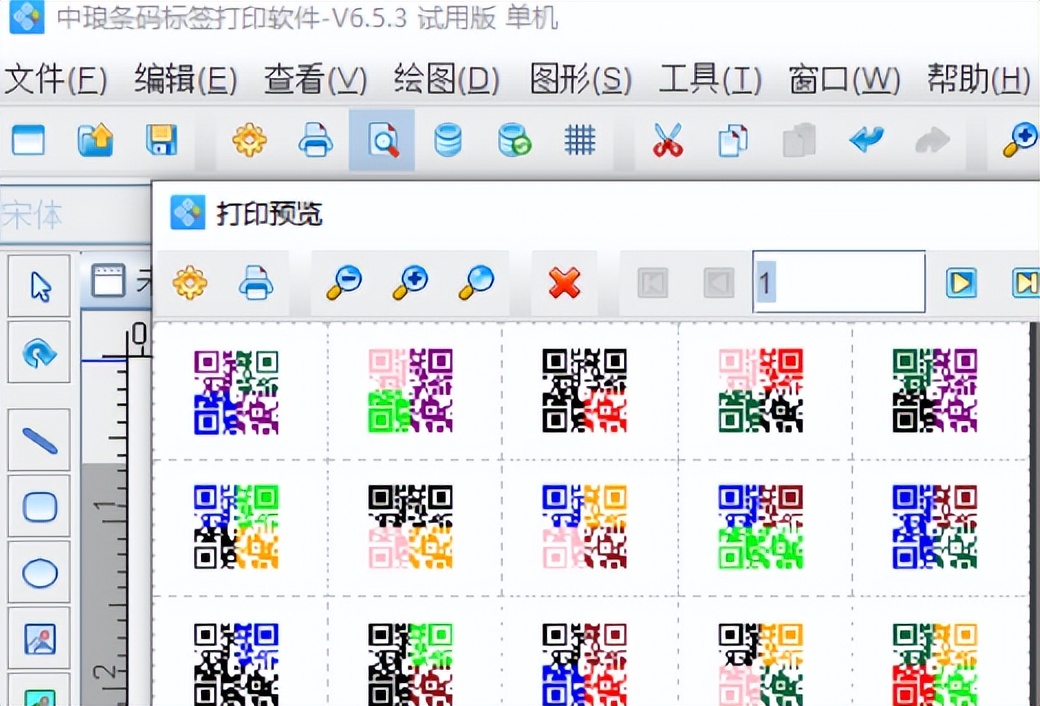Click the 宋体 font name box
Viewport: 1040px width, 706px height.
74,214
